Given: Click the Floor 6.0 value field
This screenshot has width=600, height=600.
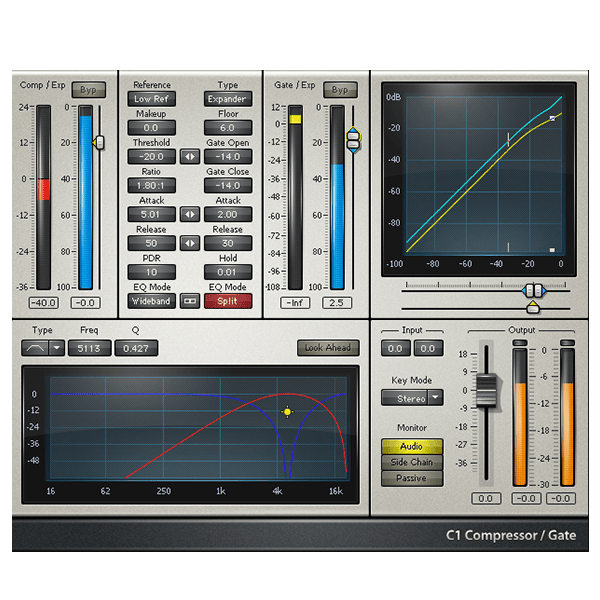Looking at the screenshot, I should click(228, 128).
